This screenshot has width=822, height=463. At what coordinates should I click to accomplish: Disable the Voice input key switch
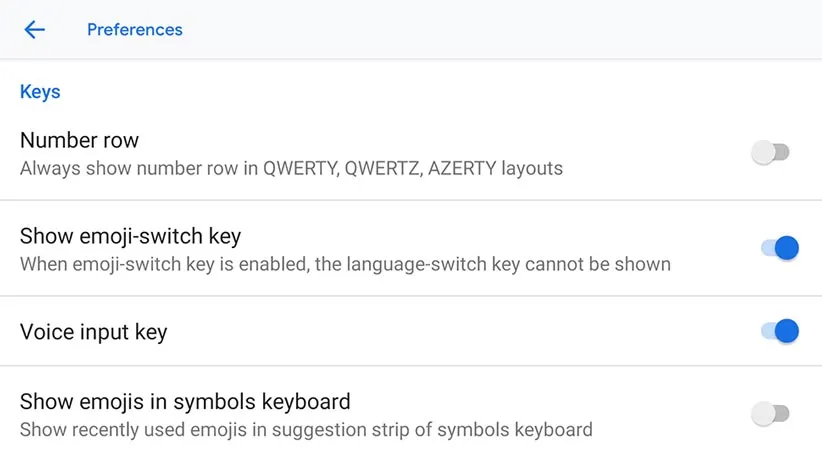[779, 331]
